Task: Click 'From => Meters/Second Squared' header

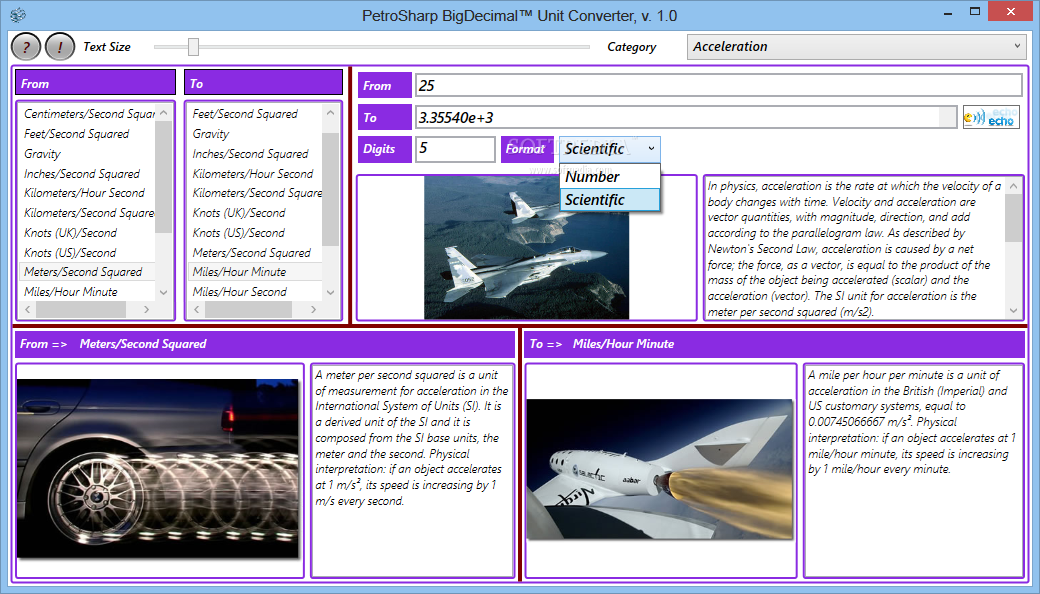Action: [265, 343]
